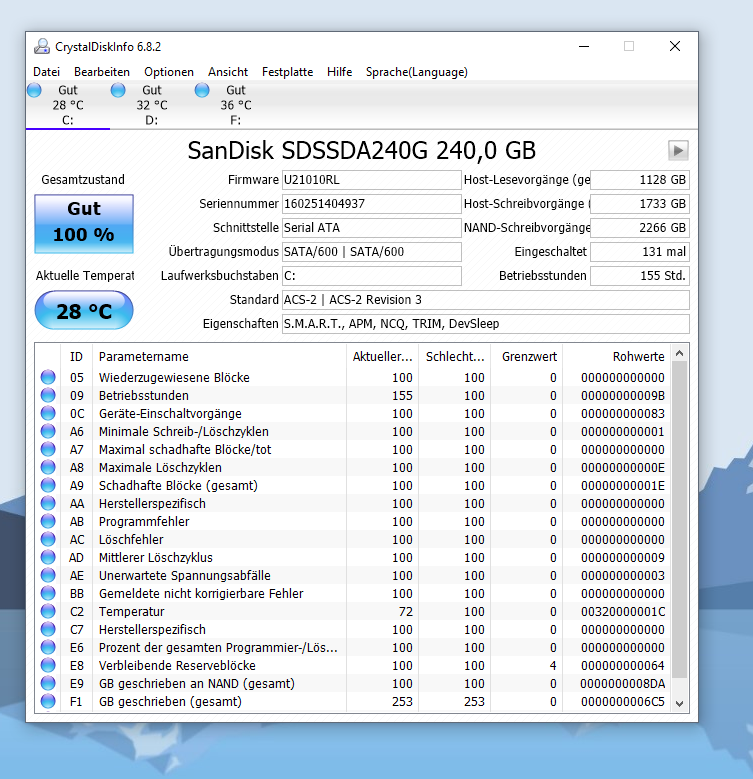Viewport: 753px width, 779px height.
Task: Click the Schlecht... column header
Action: 454,356
